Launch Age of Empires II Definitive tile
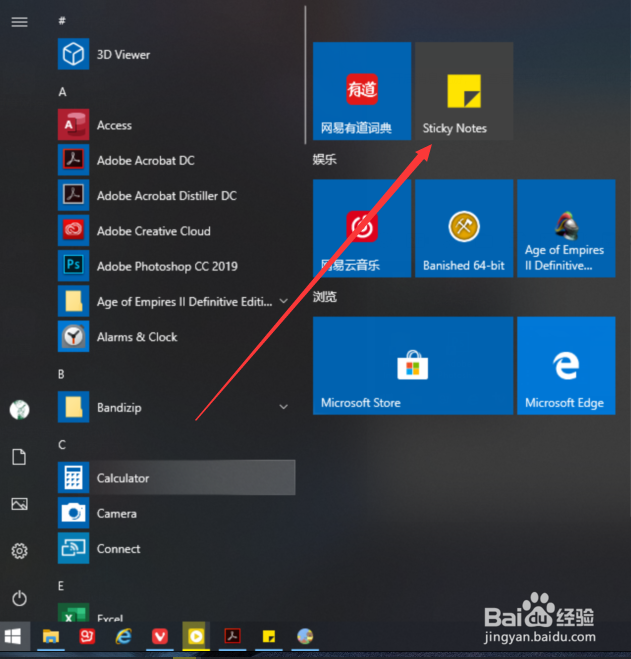 click(x=566, y=228)
